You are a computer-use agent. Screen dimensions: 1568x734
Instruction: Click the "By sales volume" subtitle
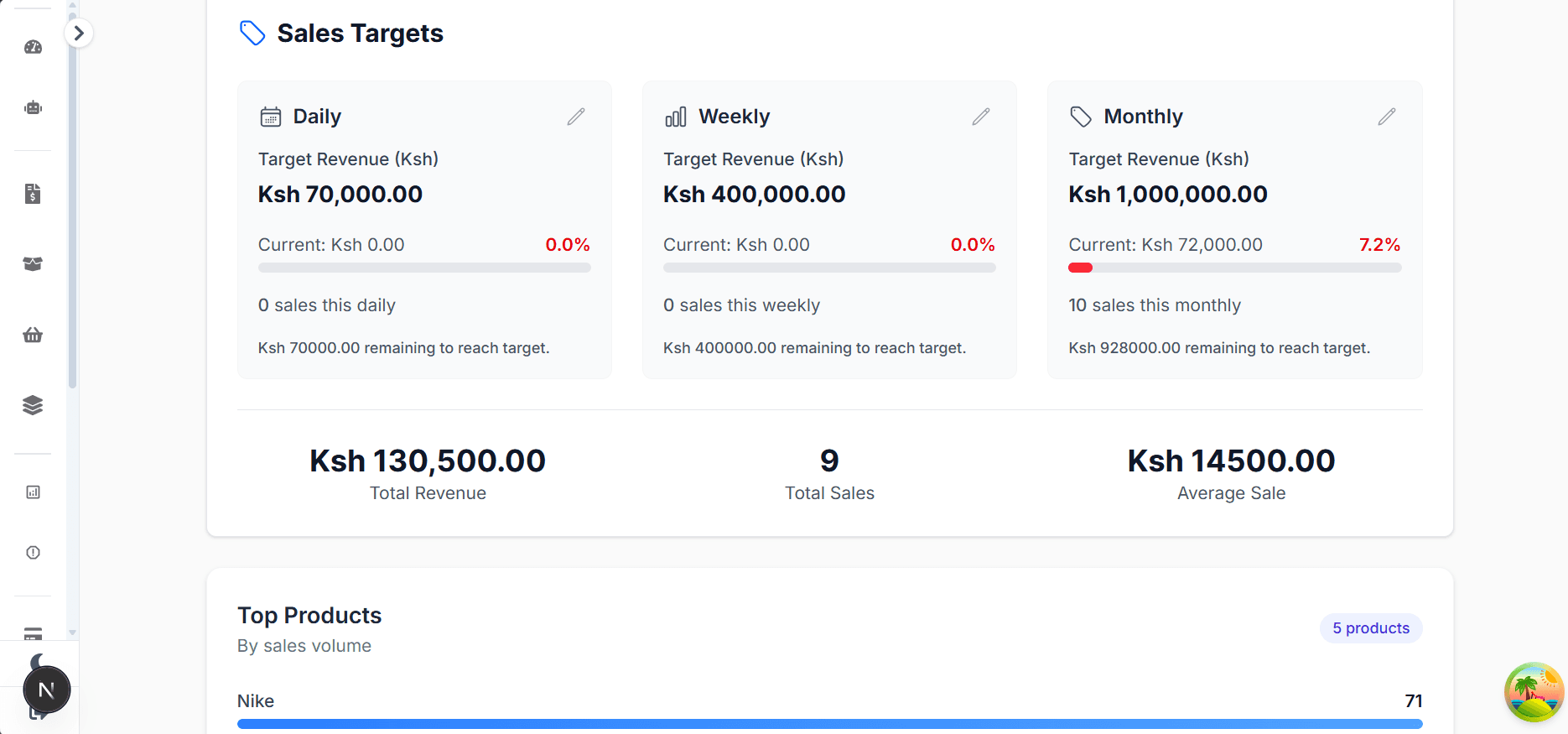[304, 646]
